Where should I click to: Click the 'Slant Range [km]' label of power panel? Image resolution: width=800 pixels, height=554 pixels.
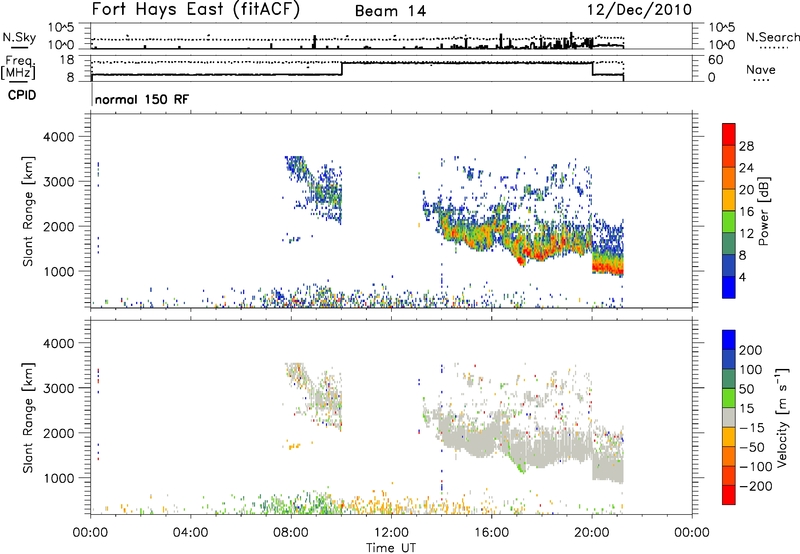coord(28,211)
